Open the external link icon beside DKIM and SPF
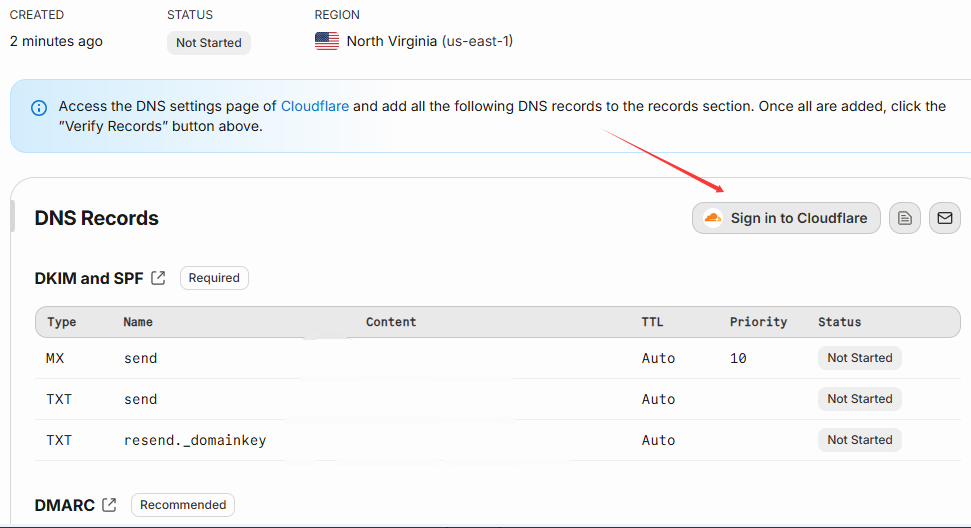This screenshot has height=528, width=971. [x=158, y=278]
